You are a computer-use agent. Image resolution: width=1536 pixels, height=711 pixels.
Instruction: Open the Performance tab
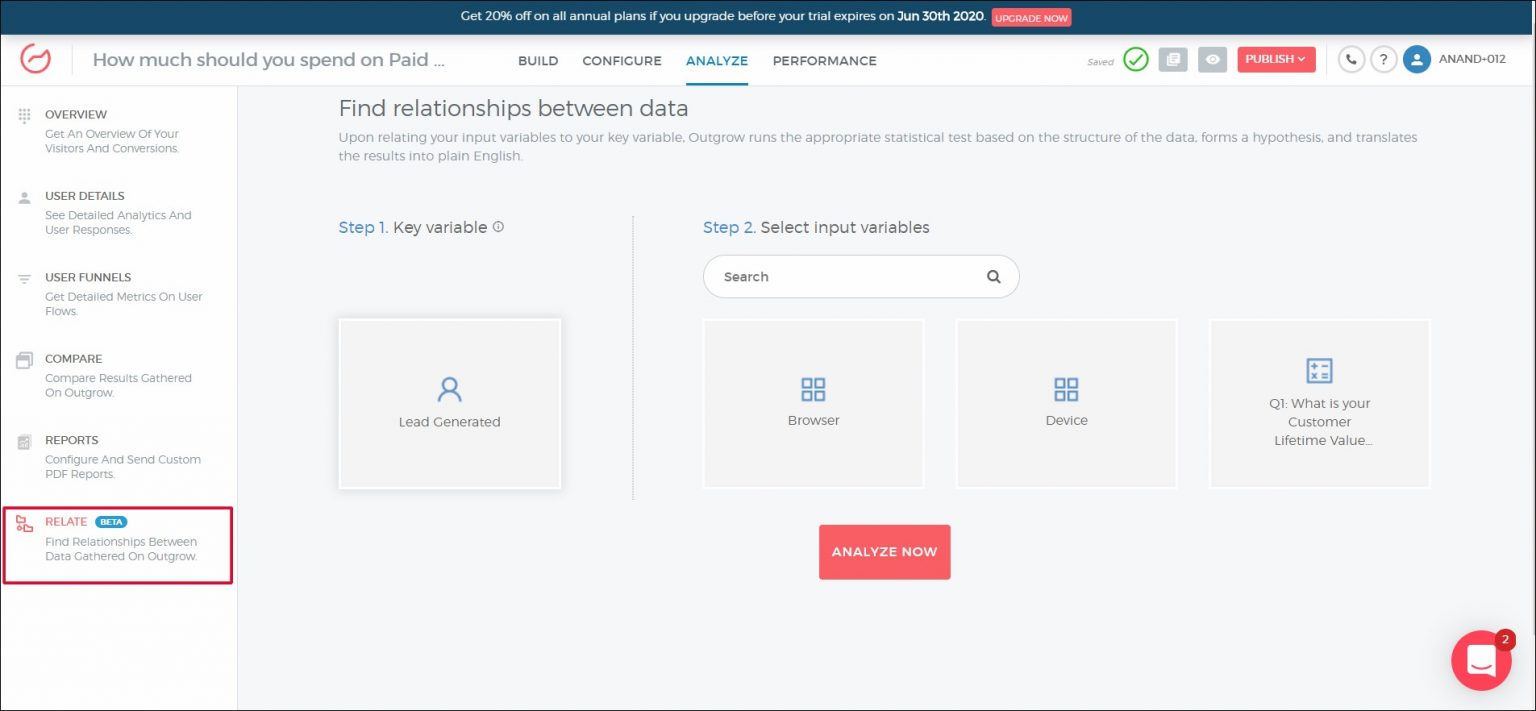tap(824, 61)
